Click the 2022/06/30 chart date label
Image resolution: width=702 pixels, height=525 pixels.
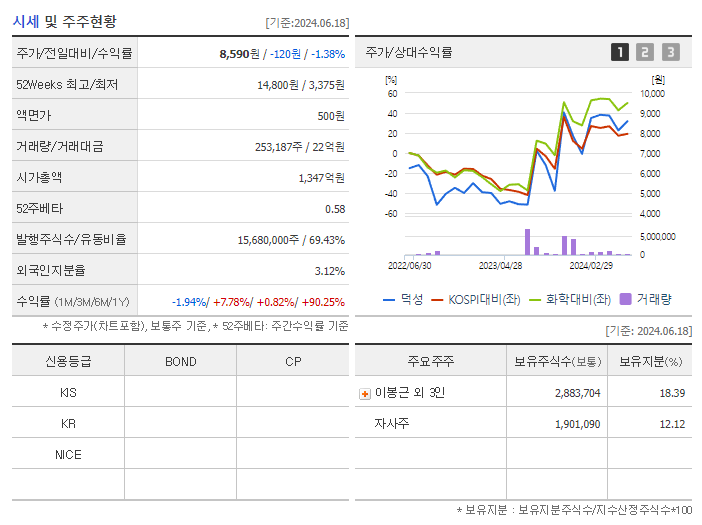tap(409, 266)
